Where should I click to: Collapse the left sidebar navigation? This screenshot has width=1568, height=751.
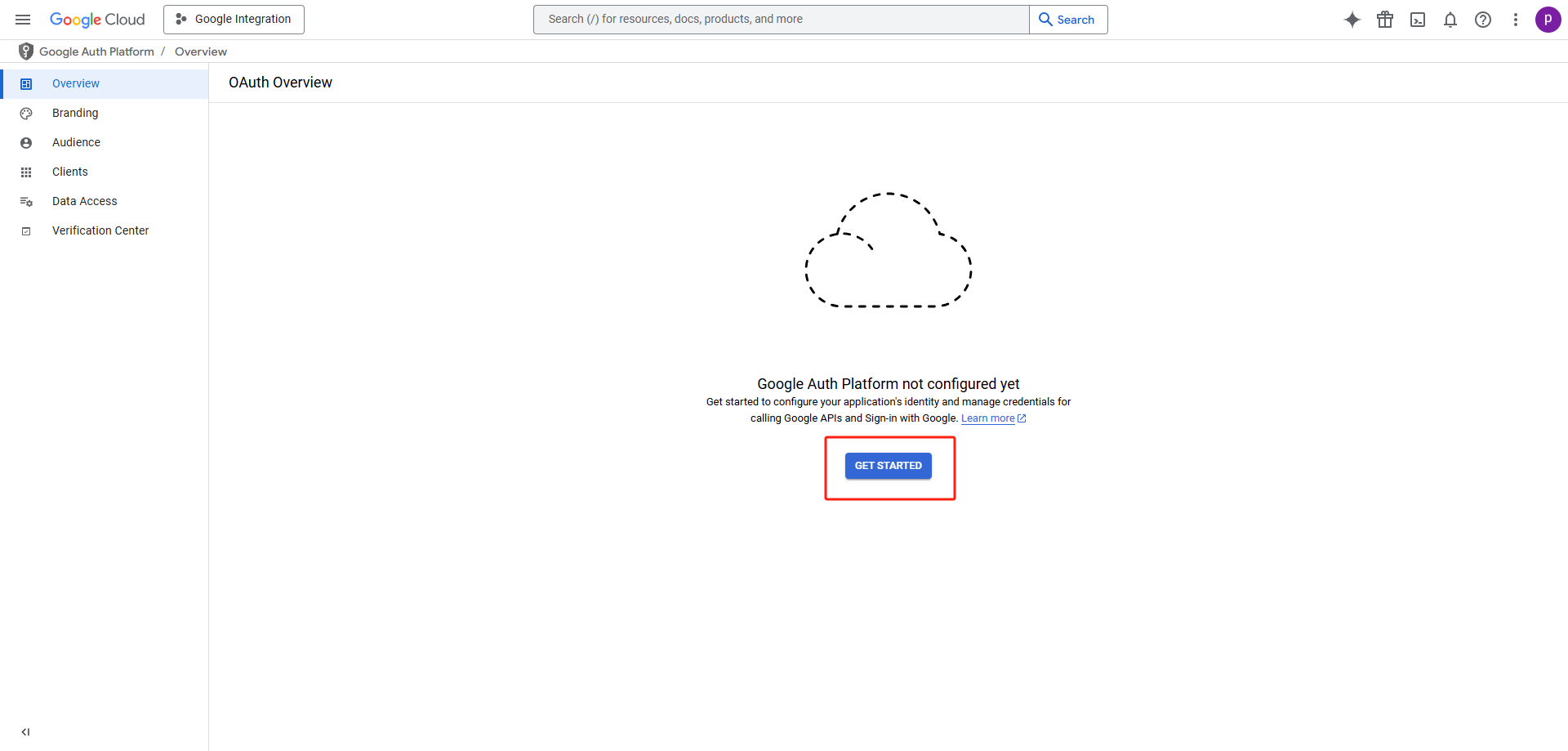(x=25, y=732)
